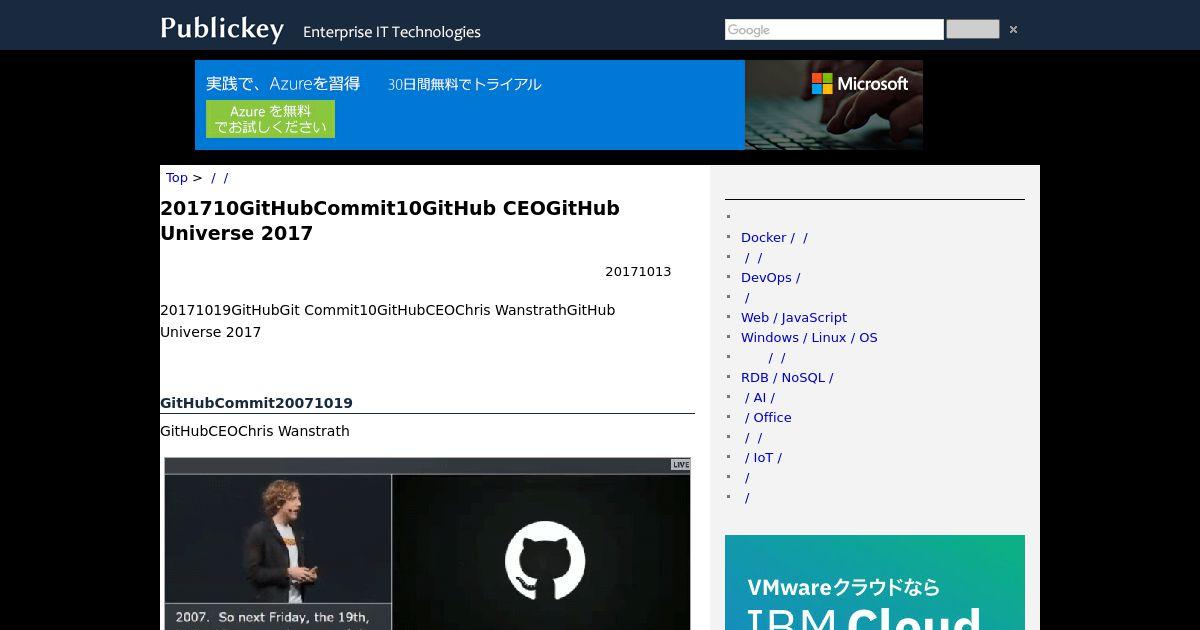Click the Microsoft logo in the banner
Image resolution: width=1200 pixels, height=630 pixels.
click(860, 84)
